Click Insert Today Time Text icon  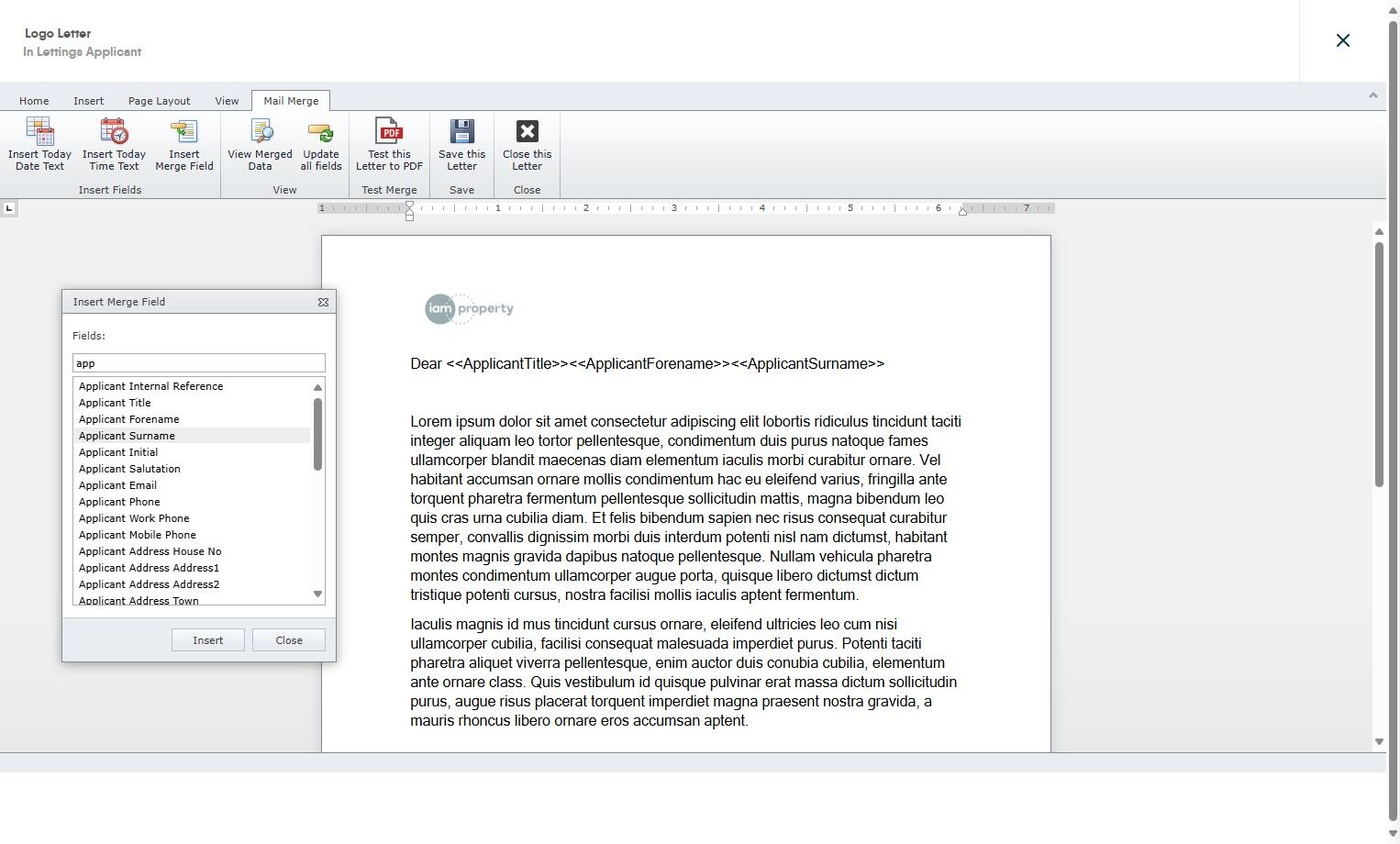114,132
